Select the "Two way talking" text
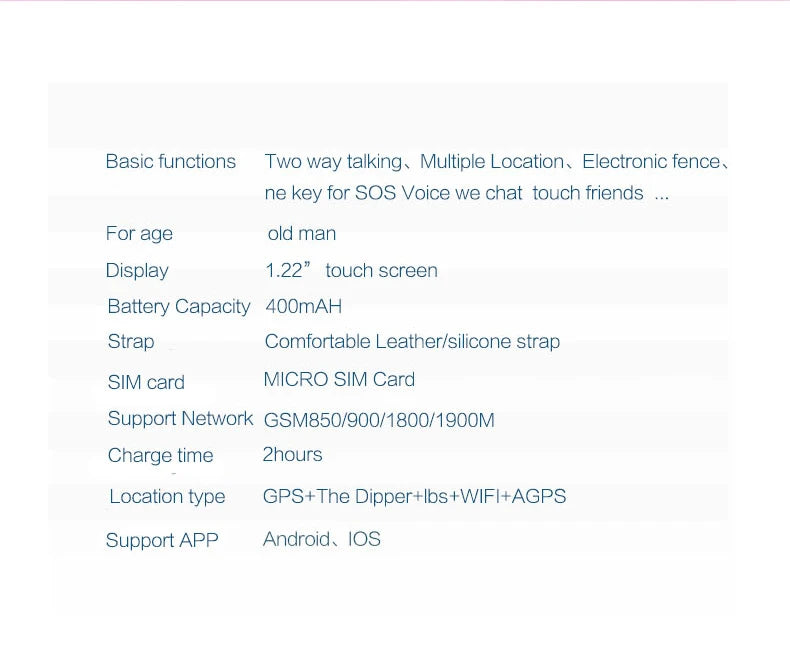Viewport: 790px width, 650px height. (x=333, y=162)
